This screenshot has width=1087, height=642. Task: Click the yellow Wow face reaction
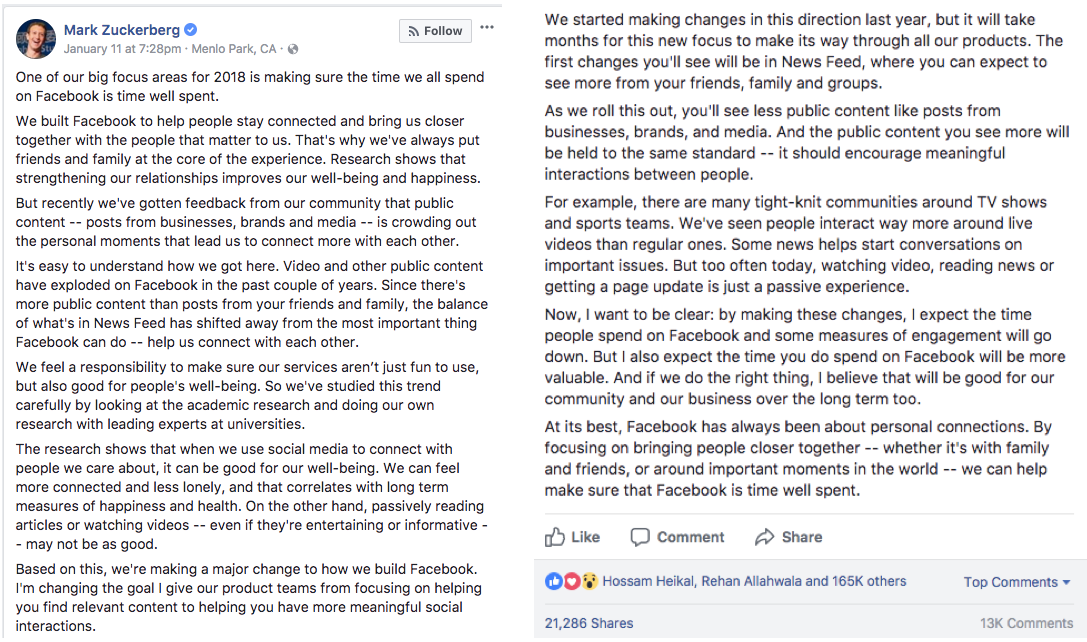click(x=590, y=581)
